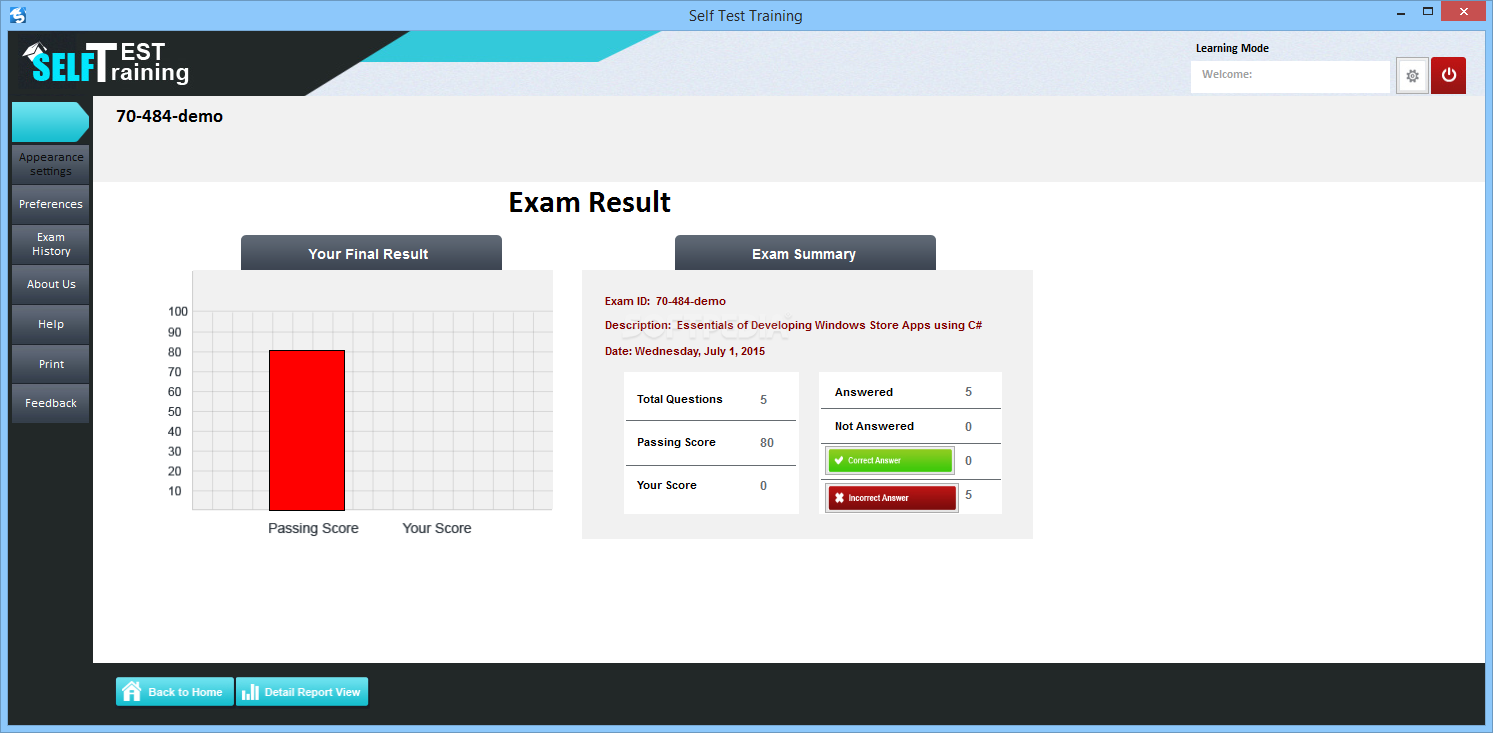Click Exam ID 70-484-demo text
Screen dimensions: 1493x733
(x=665, y=301)
